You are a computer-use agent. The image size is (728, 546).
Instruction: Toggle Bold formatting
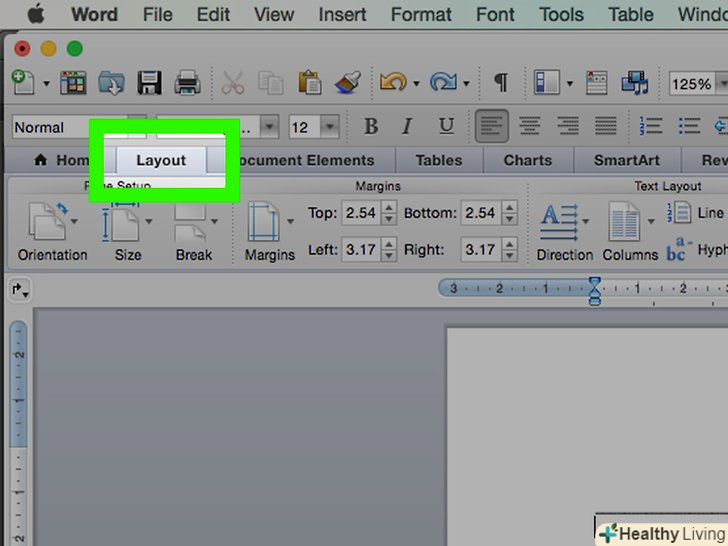click(x=371, y=126)
